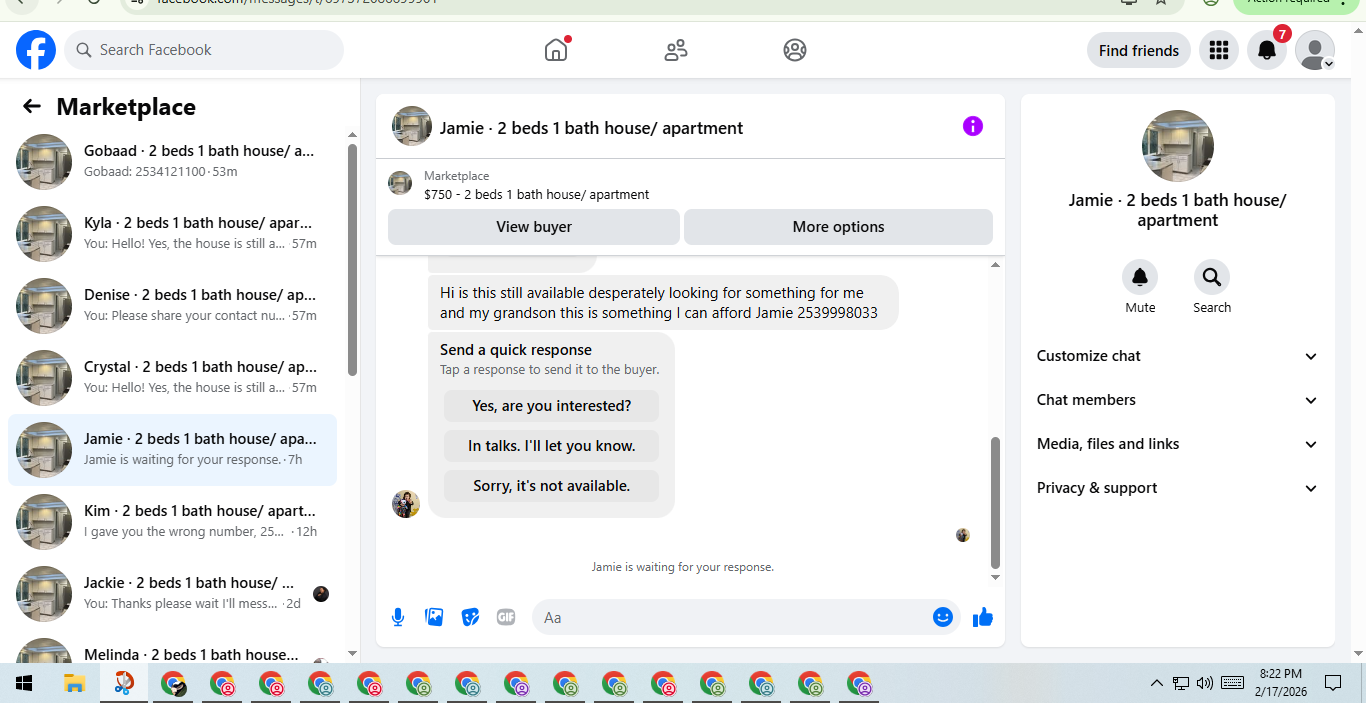Click View buyer button
The height and width of the screenshot is (703, 1366).
[534, 227]
